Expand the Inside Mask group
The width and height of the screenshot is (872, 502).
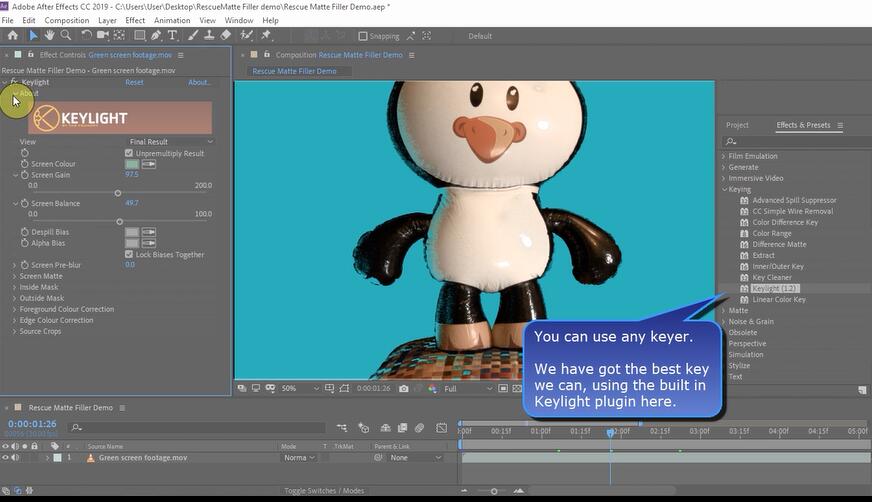[14, 287]
